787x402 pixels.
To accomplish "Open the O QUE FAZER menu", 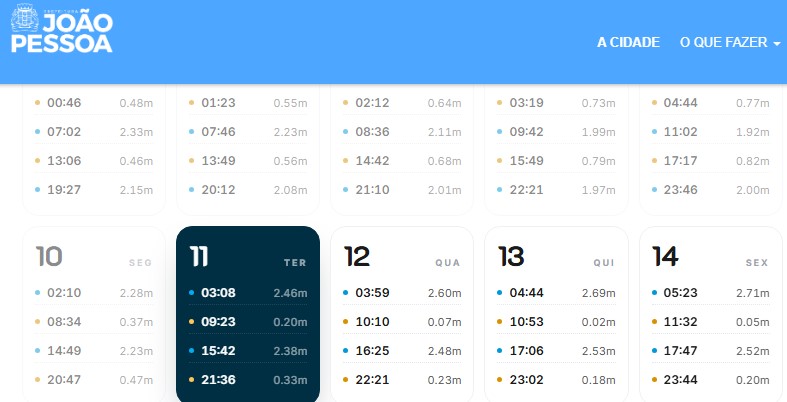I will coord(729,42).
